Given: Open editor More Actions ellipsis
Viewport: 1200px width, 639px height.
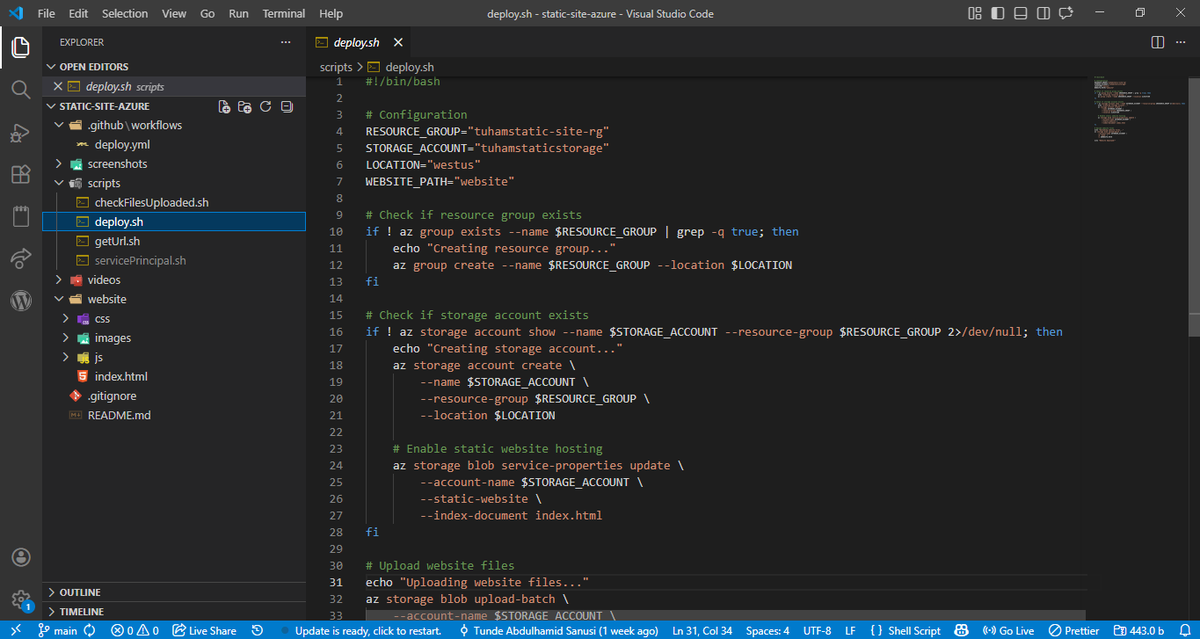Looking at the screenshot, I should pos(1183,42).
